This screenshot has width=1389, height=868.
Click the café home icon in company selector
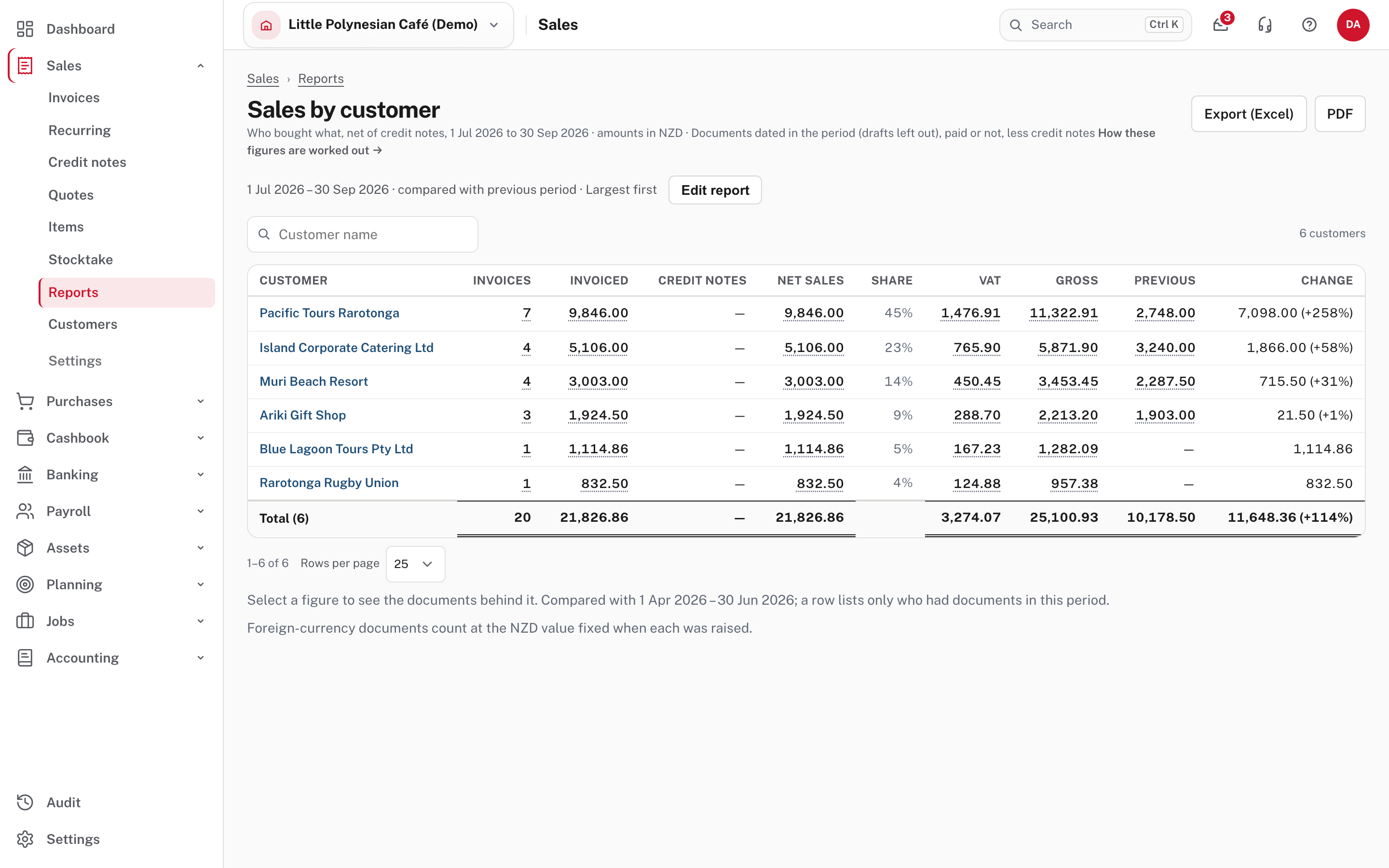266,25
